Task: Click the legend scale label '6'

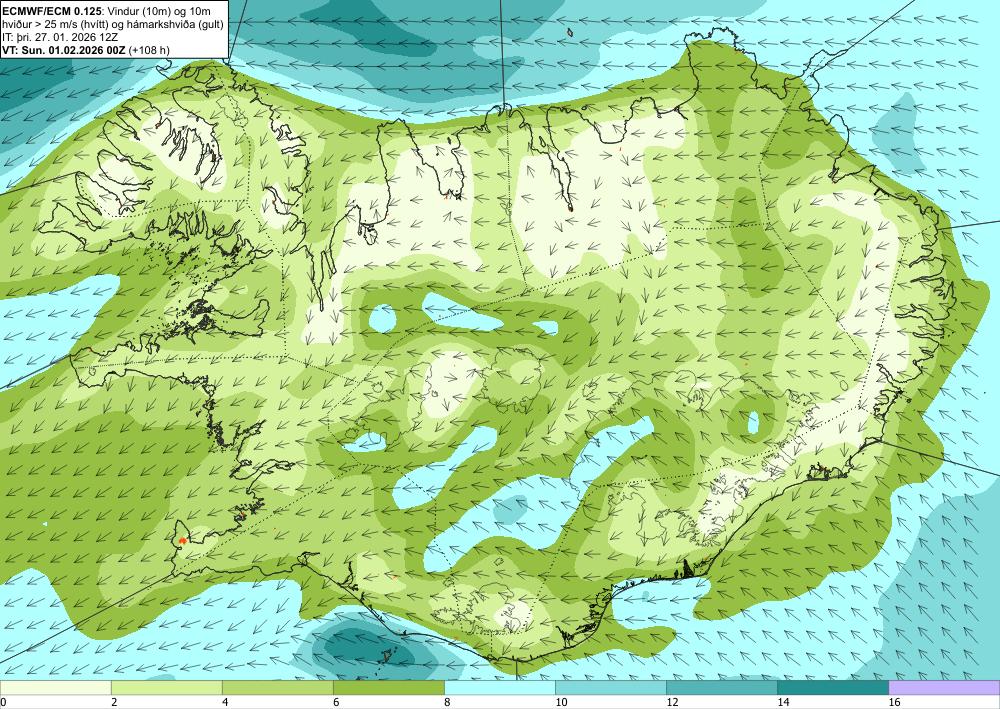Action: coord(335,702)
